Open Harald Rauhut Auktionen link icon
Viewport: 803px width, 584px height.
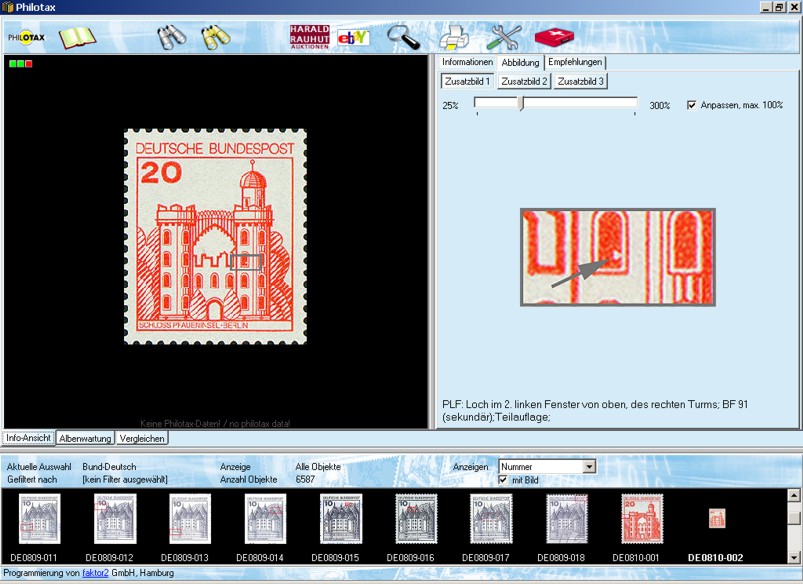tap(309, 37)
